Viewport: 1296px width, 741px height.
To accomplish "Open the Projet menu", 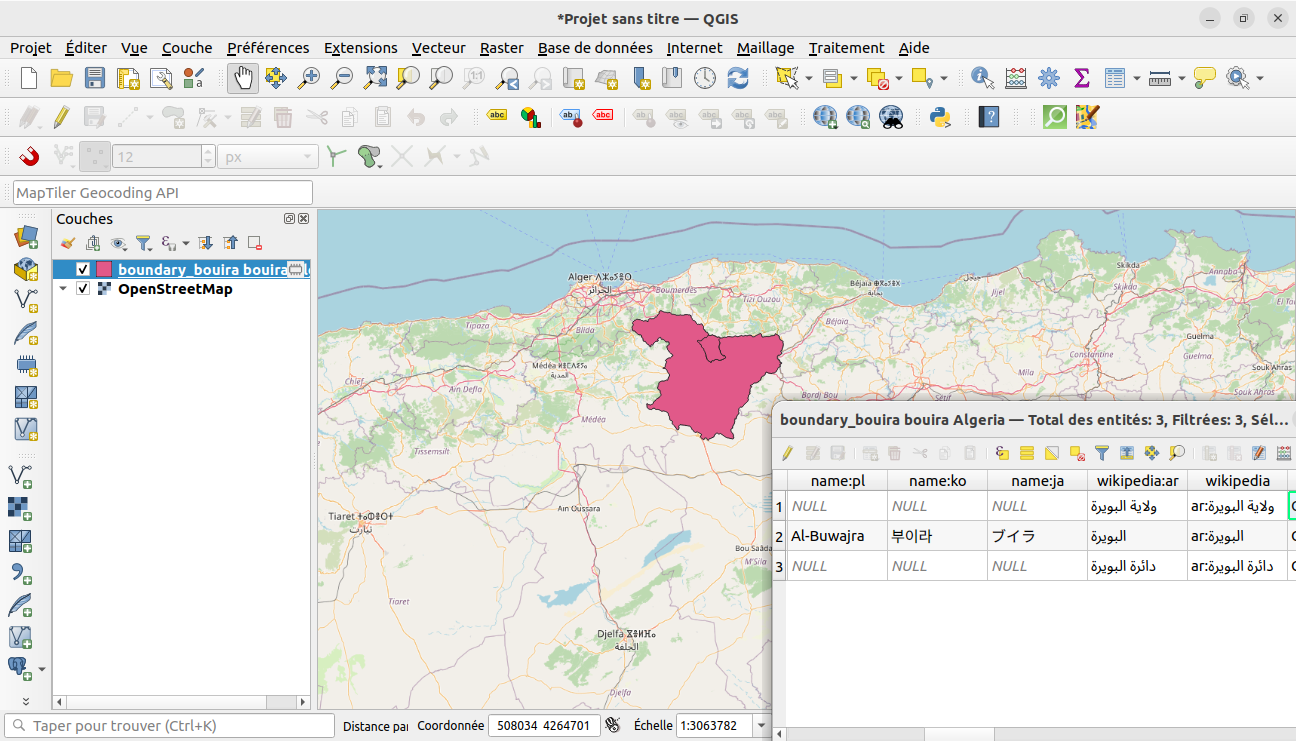I will click(x=31, y=48).
